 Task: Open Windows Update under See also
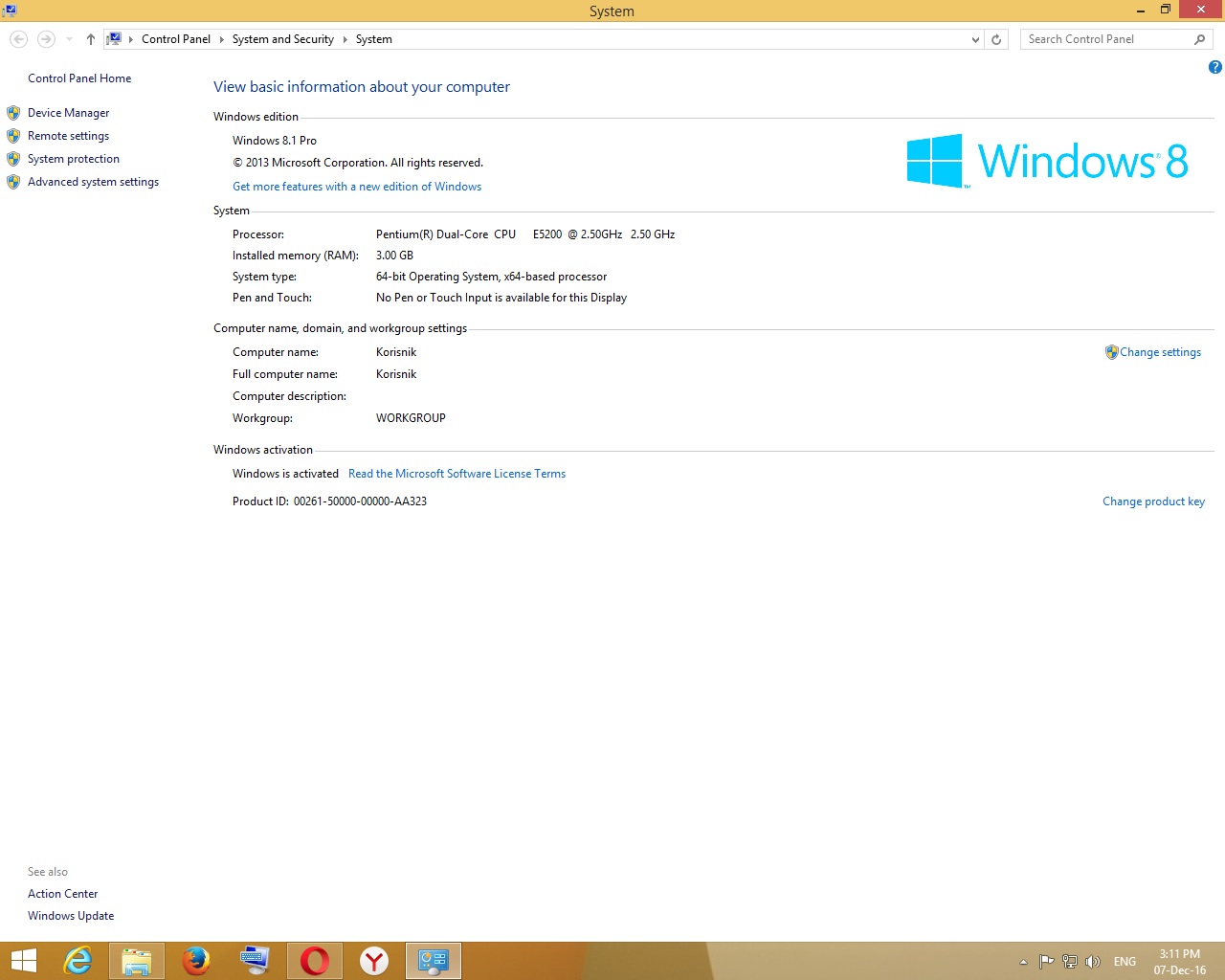tap(71, 916)
